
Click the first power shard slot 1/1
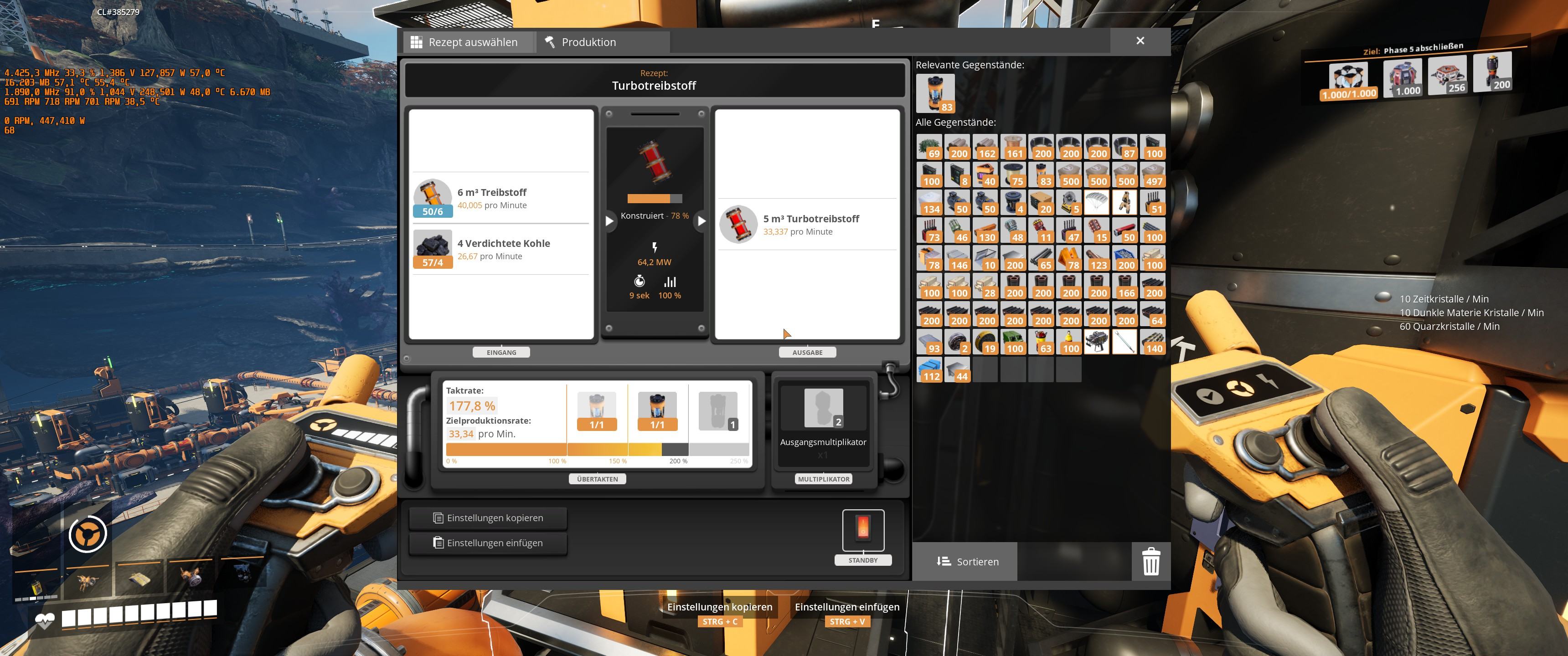(597, 411)
